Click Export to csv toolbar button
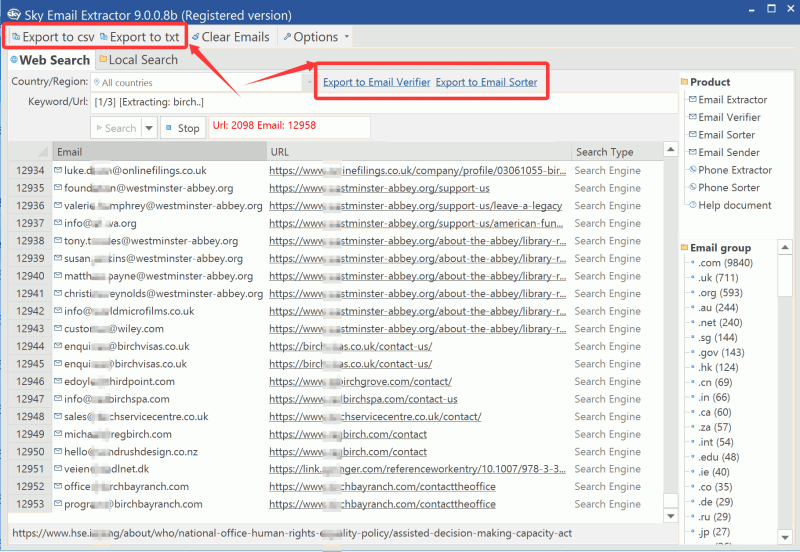This screenshot has width=800, height=552. 54,37
